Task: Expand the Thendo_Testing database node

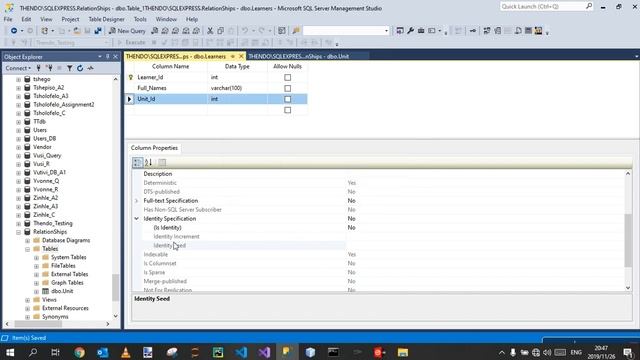Action: 18,223
